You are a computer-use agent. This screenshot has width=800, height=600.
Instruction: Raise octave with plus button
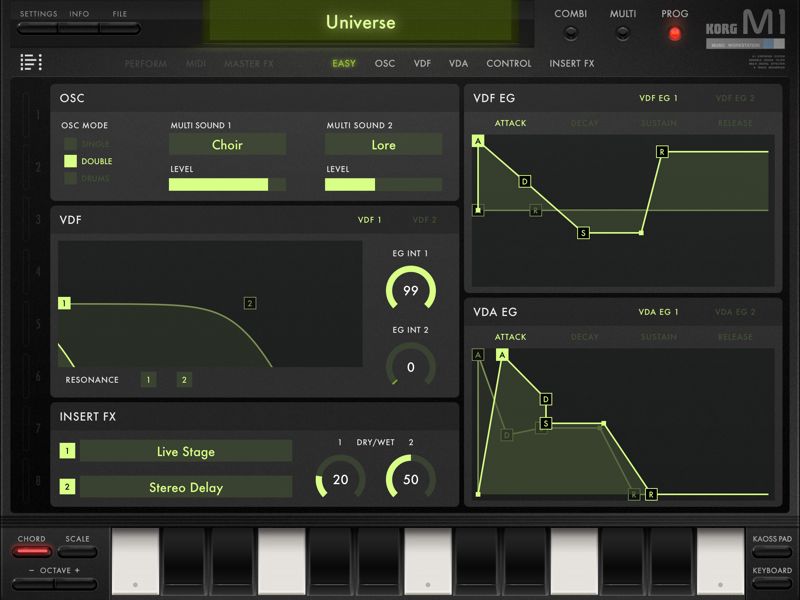[x=76, y=583]
